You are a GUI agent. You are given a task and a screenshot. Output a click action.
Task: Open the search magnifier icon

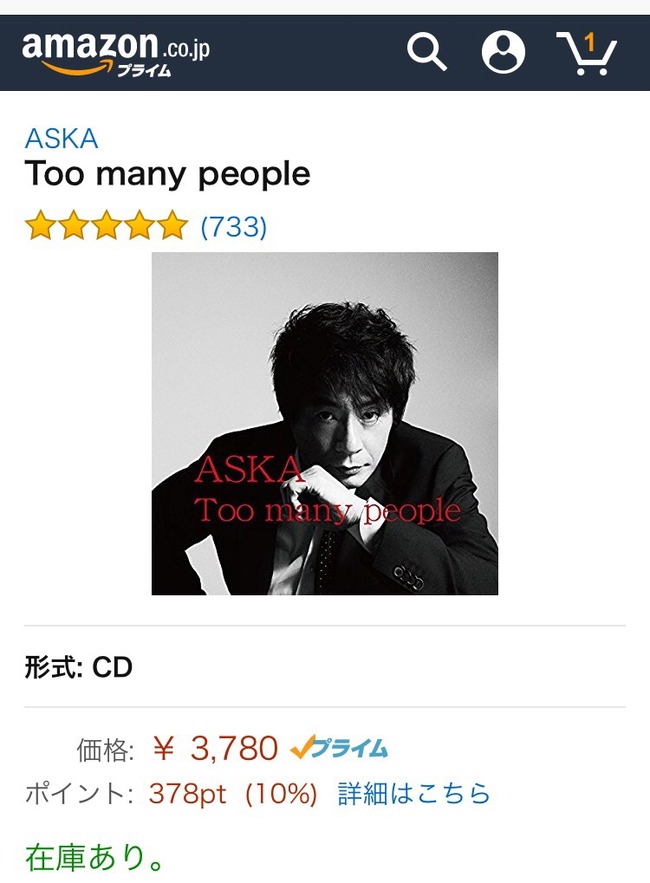point(427,52)
